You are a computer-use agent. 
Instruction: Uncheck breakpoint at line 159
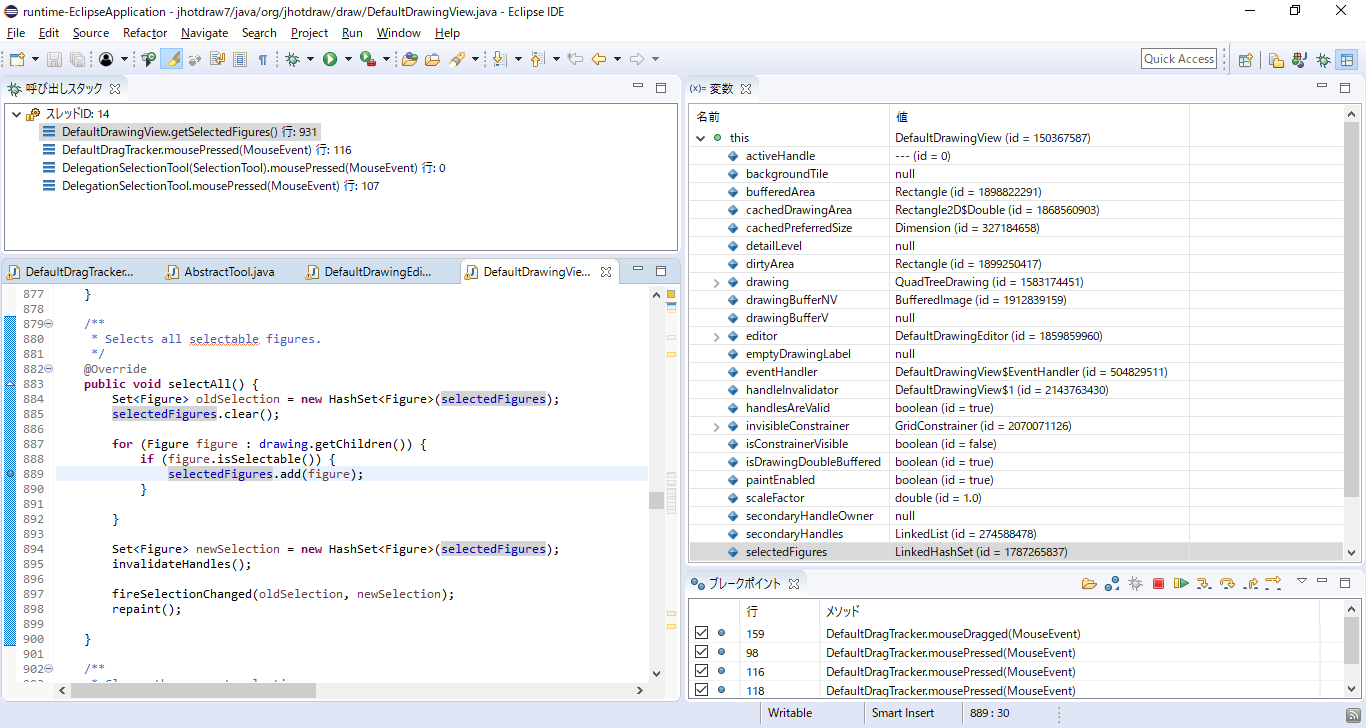pos(701,633)
